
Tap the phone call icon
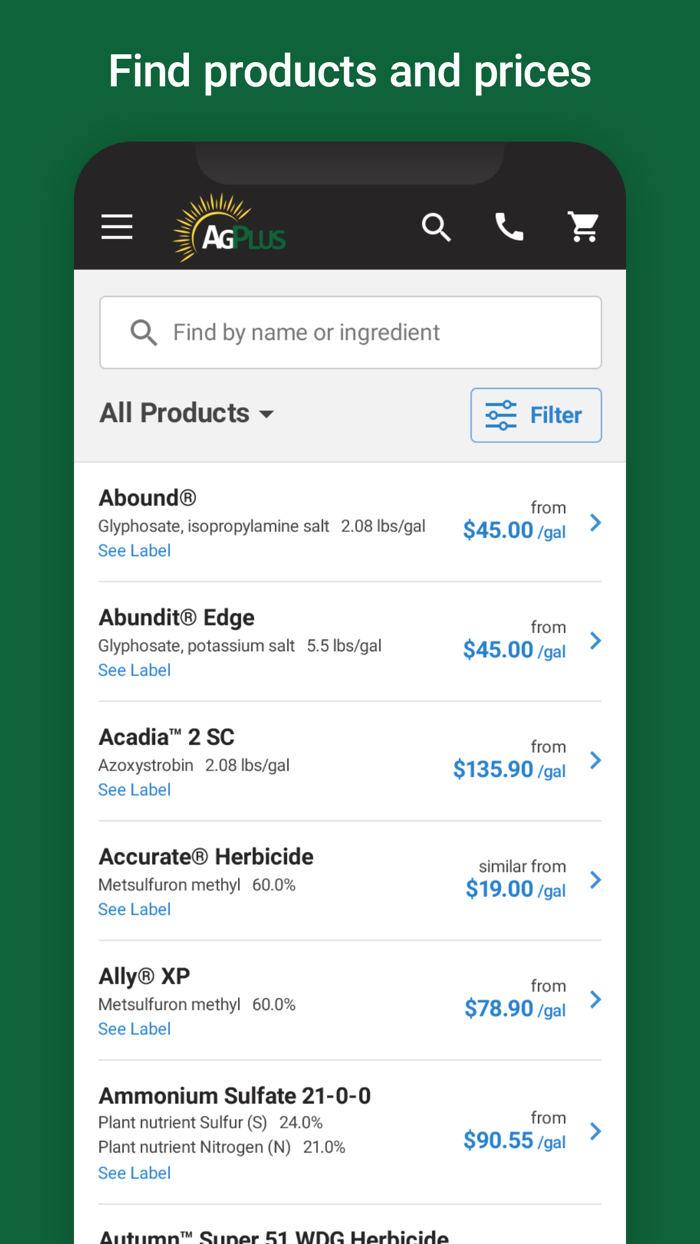[510, 227]
